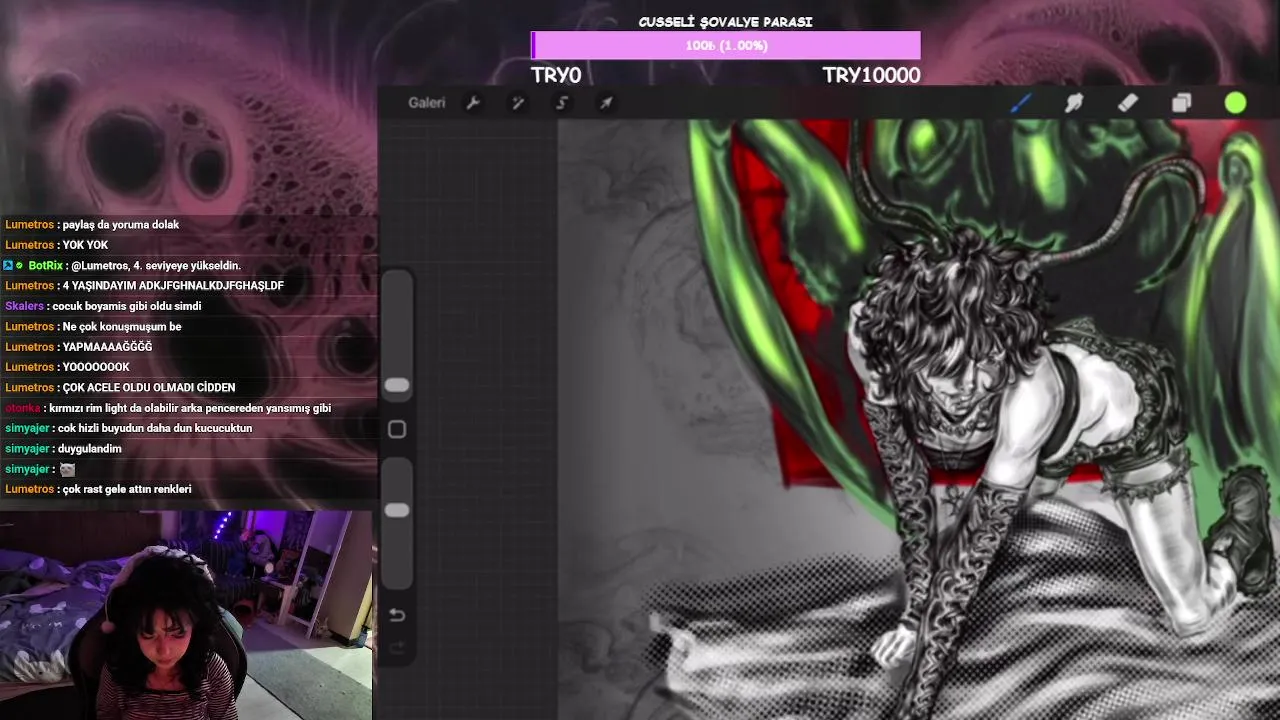
Task: Click Lumetros name beside 'YOOOOOOOK'
Action: 29,367
